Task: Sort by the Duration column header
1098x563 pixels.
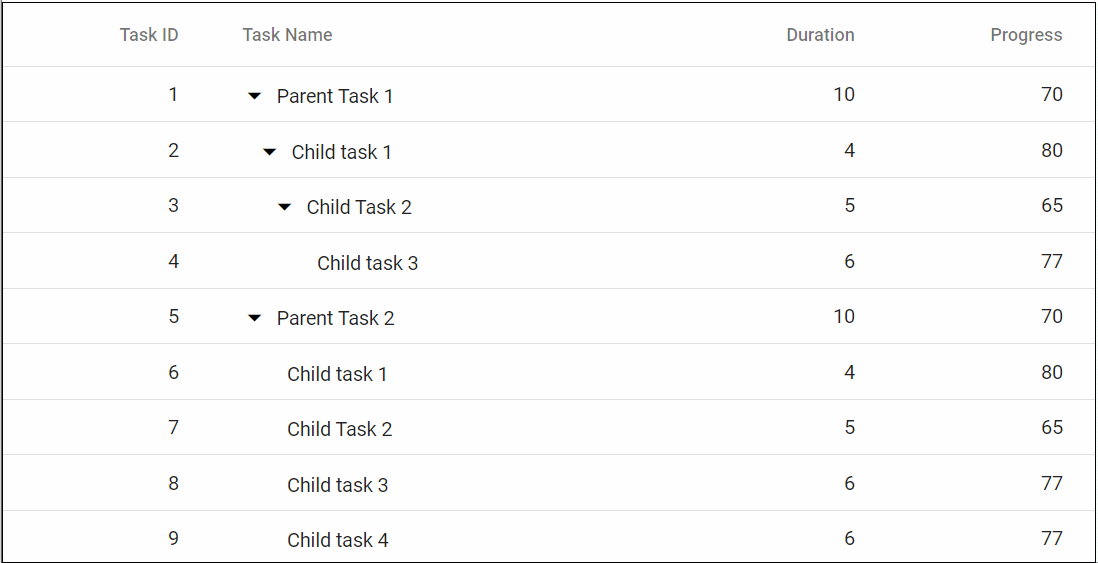Action: [820, 35]
